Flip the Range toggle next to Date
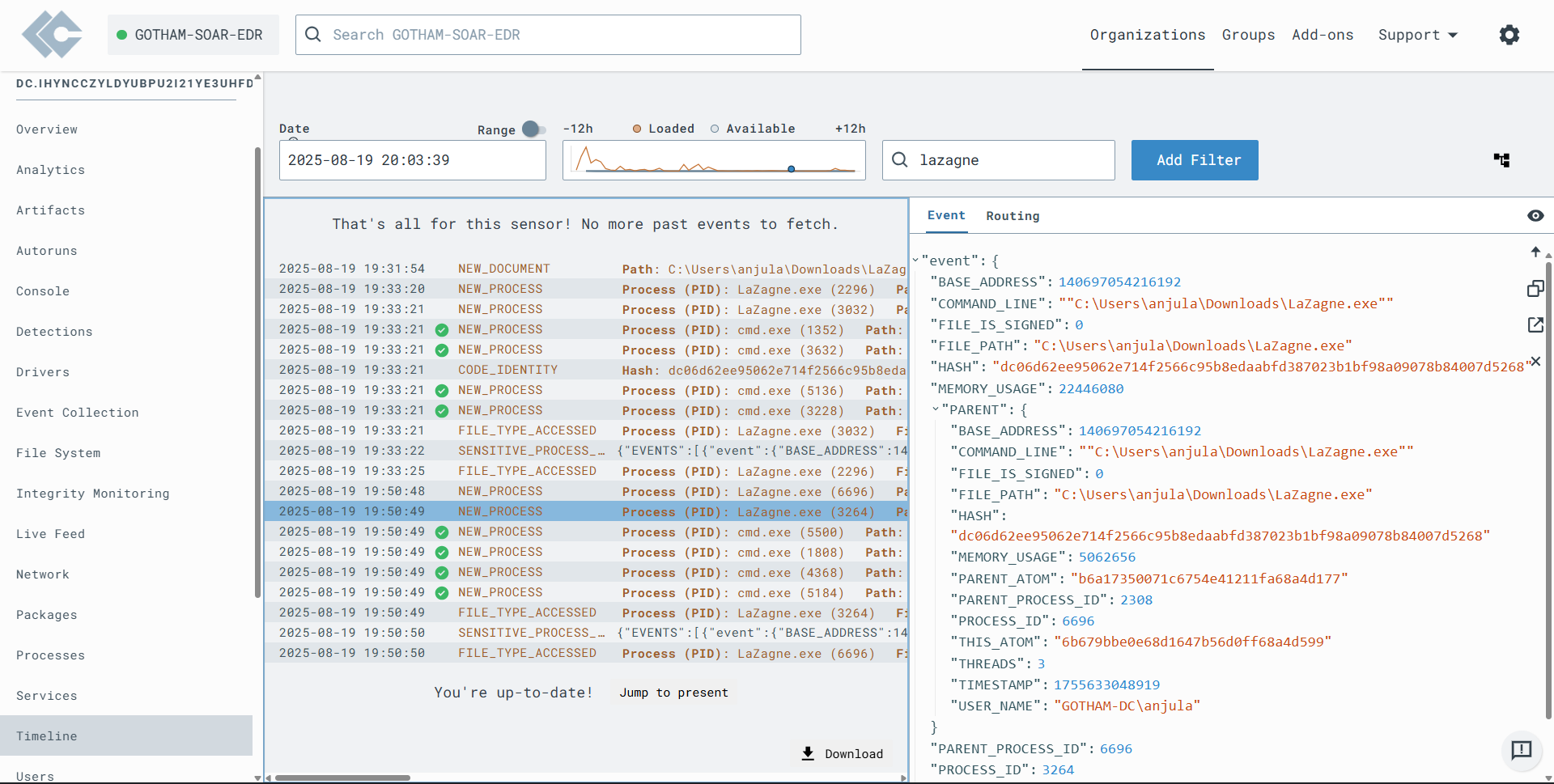 pos(533,129)
